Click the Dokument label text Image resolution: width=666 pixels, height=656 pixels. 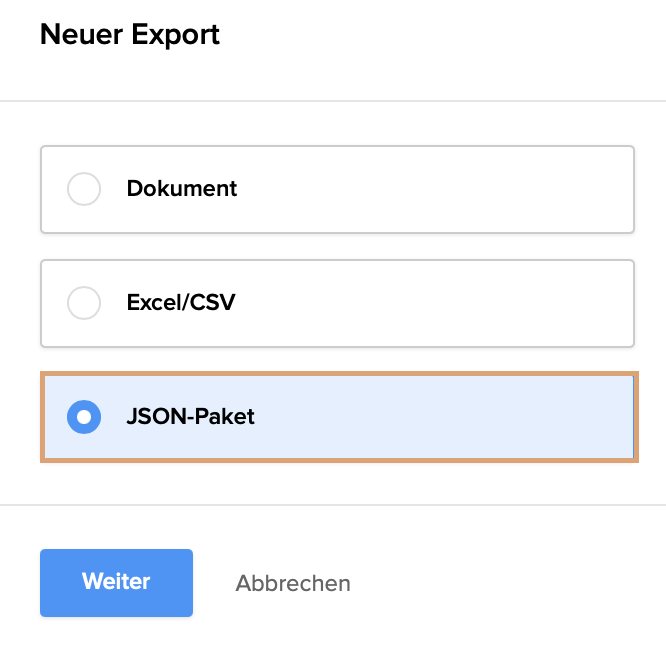coord(182,189)
